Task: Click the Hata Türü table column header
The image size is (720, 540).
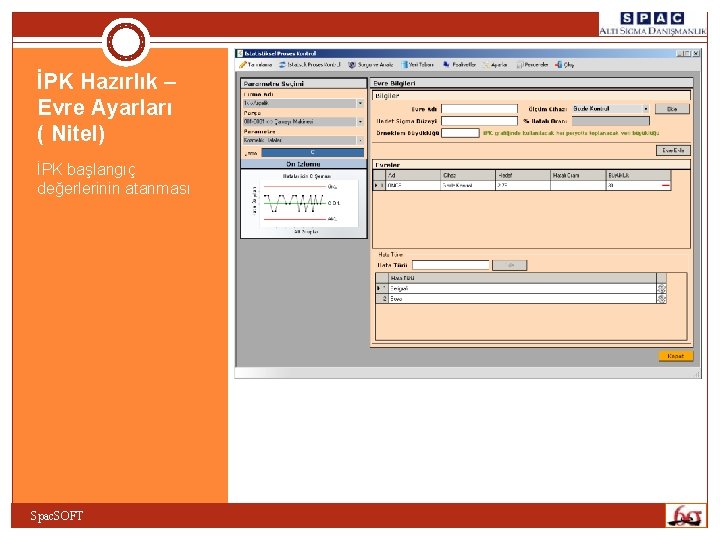Action: (x=523, y=278)
